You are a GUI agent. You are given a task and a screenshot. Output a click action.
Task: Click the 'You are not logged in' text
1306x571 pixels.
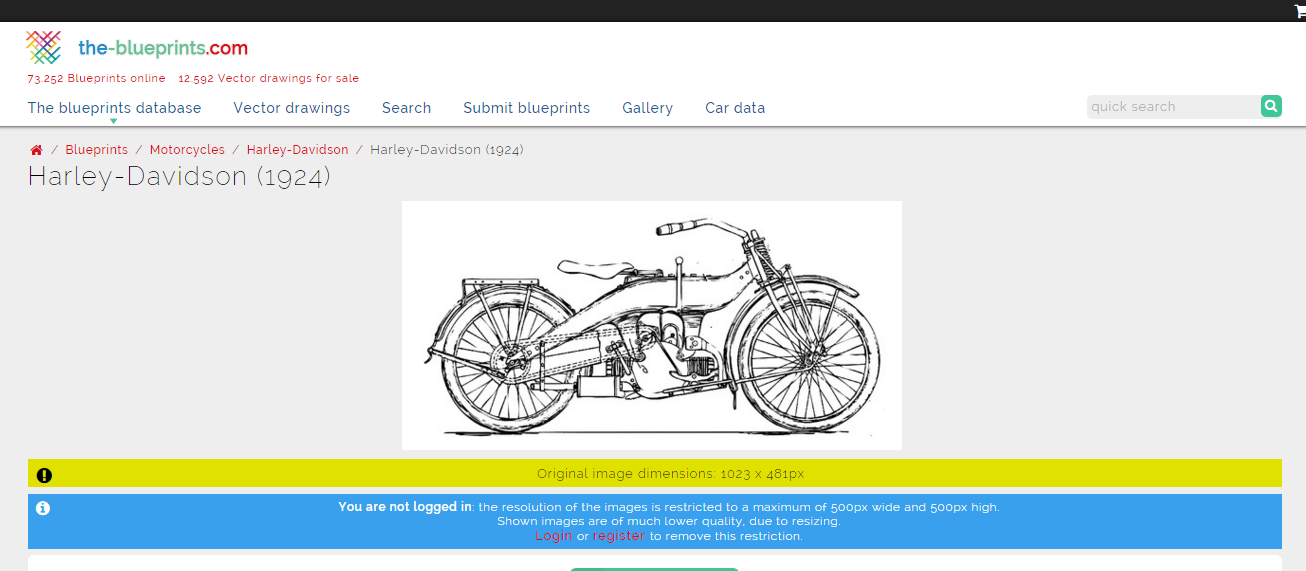405,507
